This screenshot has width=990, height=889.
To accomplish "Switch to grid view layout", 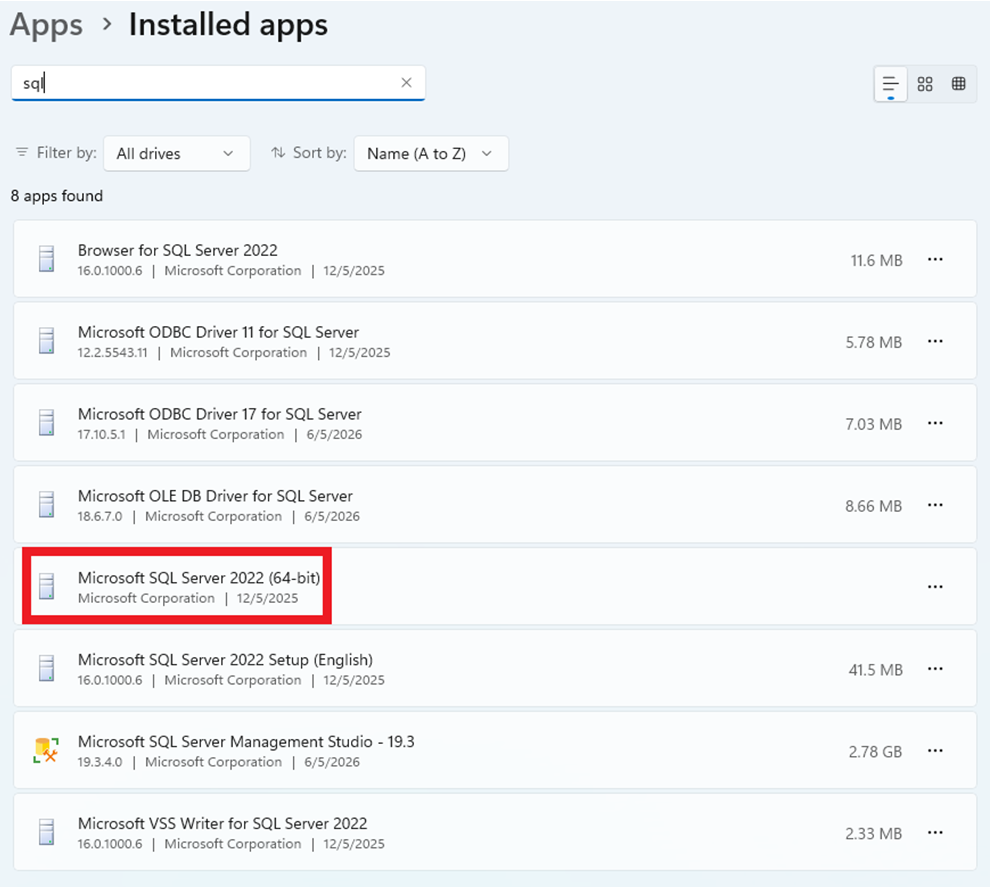I will (925, 84).
